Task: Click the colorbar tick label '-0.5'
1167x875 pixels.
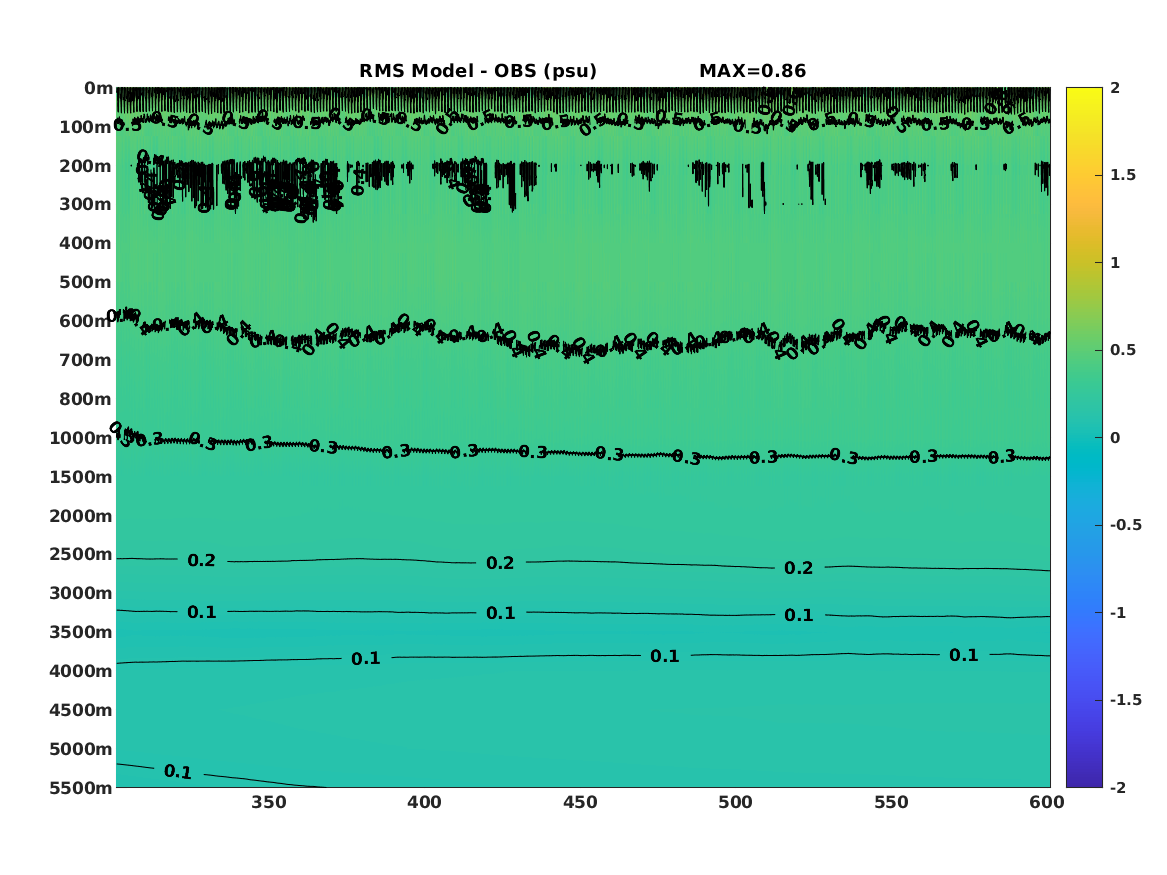Action: point(1125,525)
